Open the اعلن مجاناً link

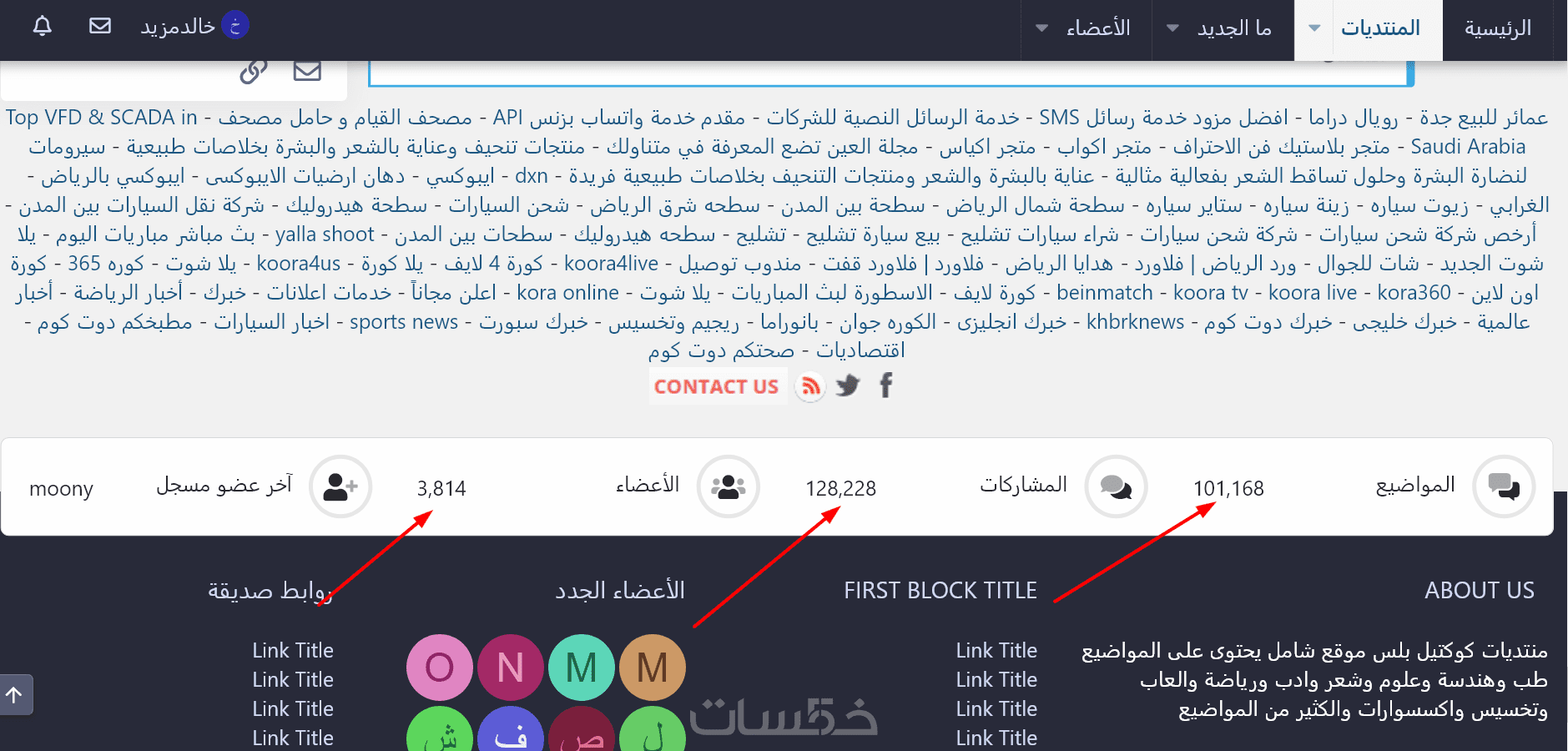[x=453, y=293]
